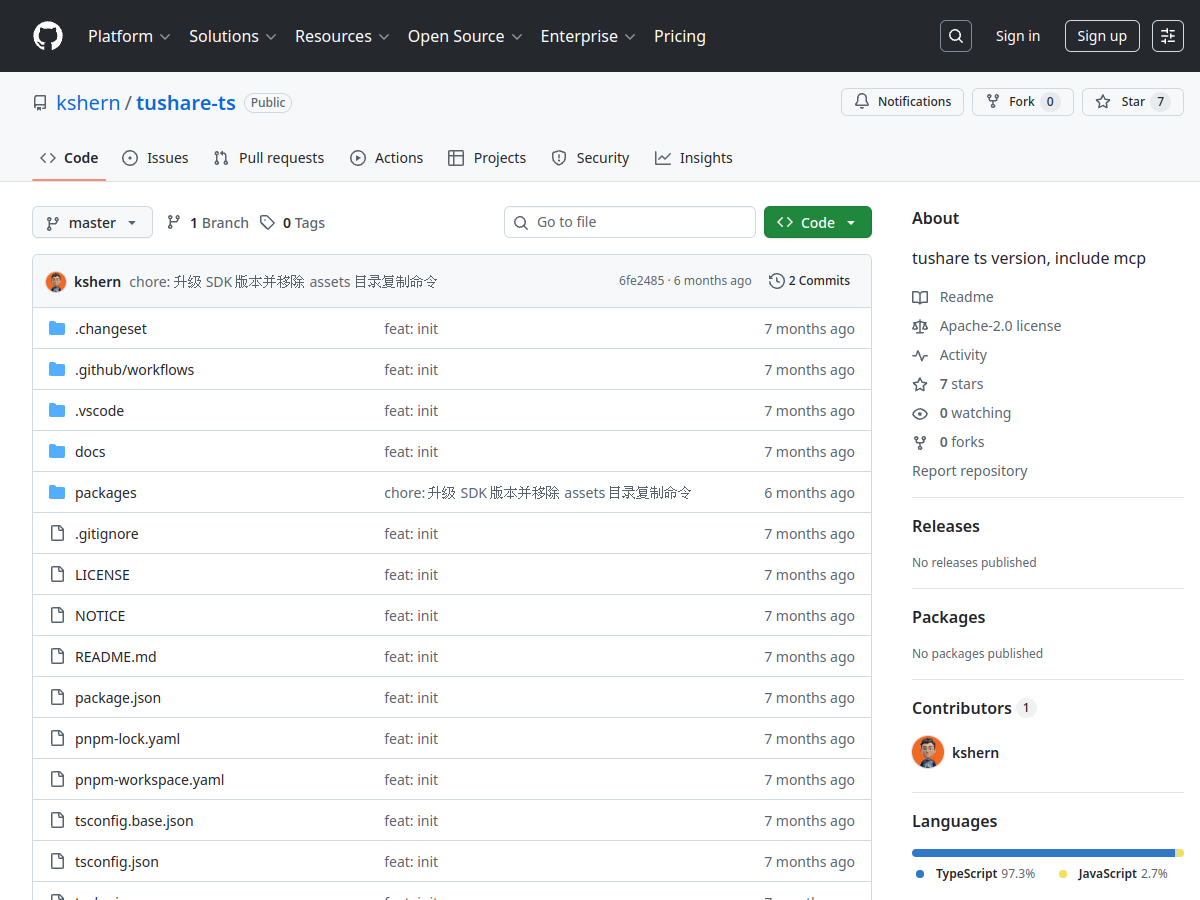This screenshot has width=1200, height=900.
Task: Click the GitHub logo icon
Action: tap(48, 36)
